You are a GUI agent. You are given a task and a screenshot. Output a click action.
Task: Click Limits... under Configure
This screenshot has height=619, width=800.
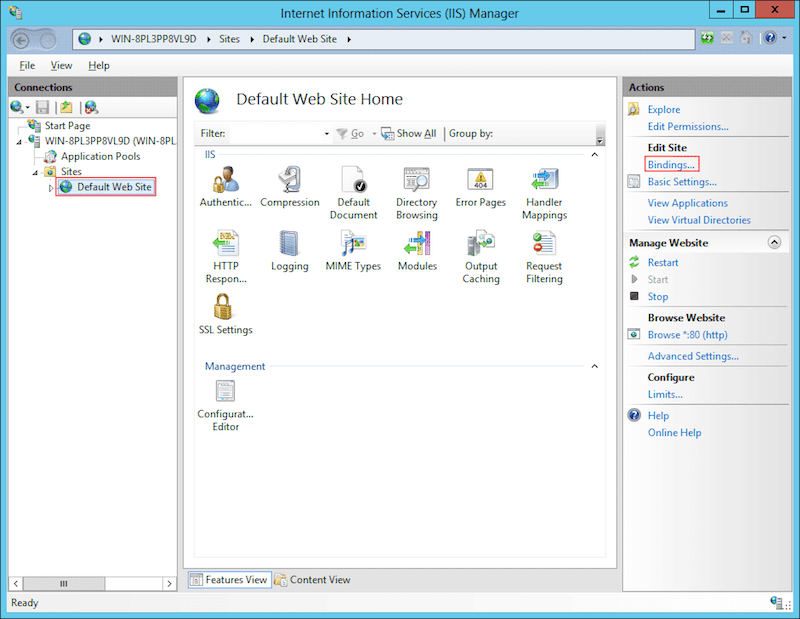click(x=665, y=394)
